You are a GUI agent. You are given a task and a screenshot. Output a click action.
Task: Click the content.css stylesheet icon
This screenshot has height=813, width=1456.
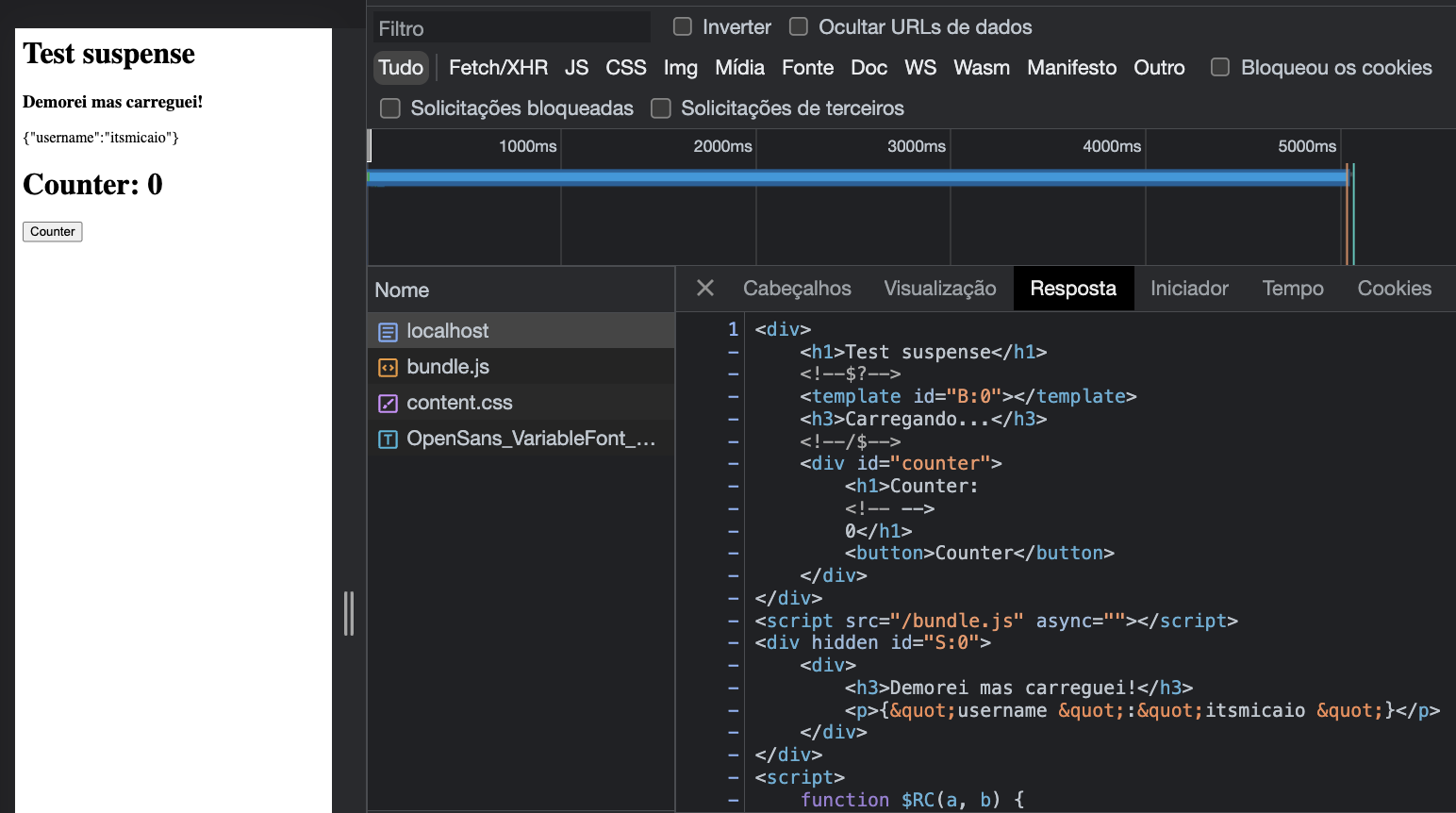click(388, 404)
